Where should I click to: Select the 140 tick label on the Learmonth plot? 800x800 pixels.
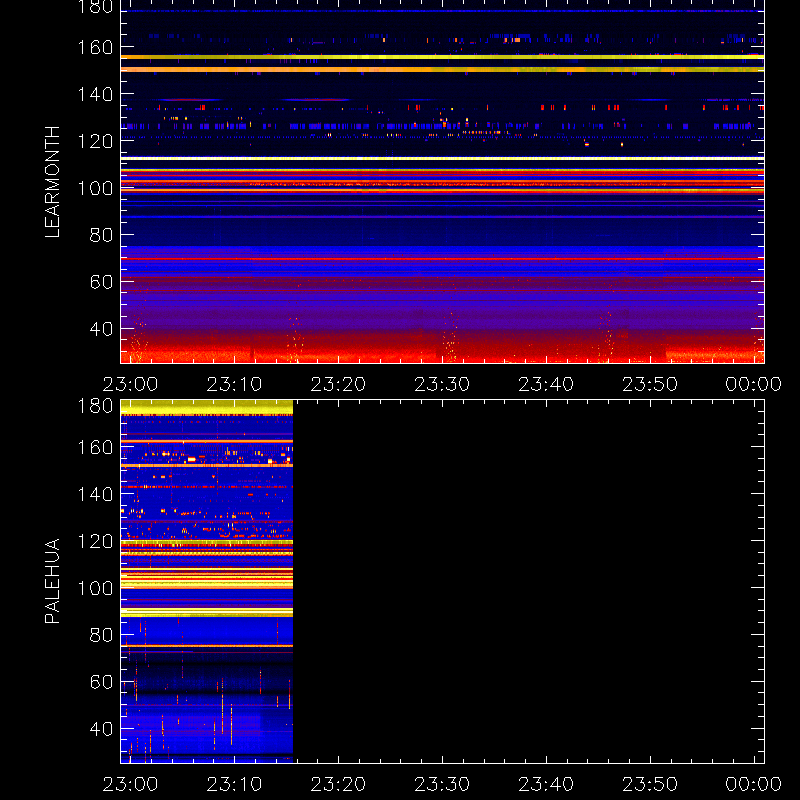[95, 94]
